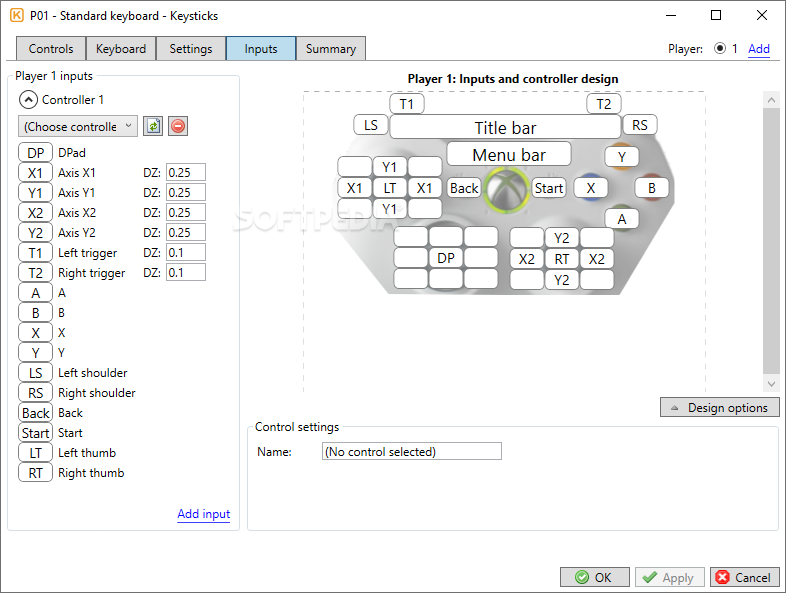Click the Axis Y2 dead zone field
Screen dimensions: 786x593
186,233
